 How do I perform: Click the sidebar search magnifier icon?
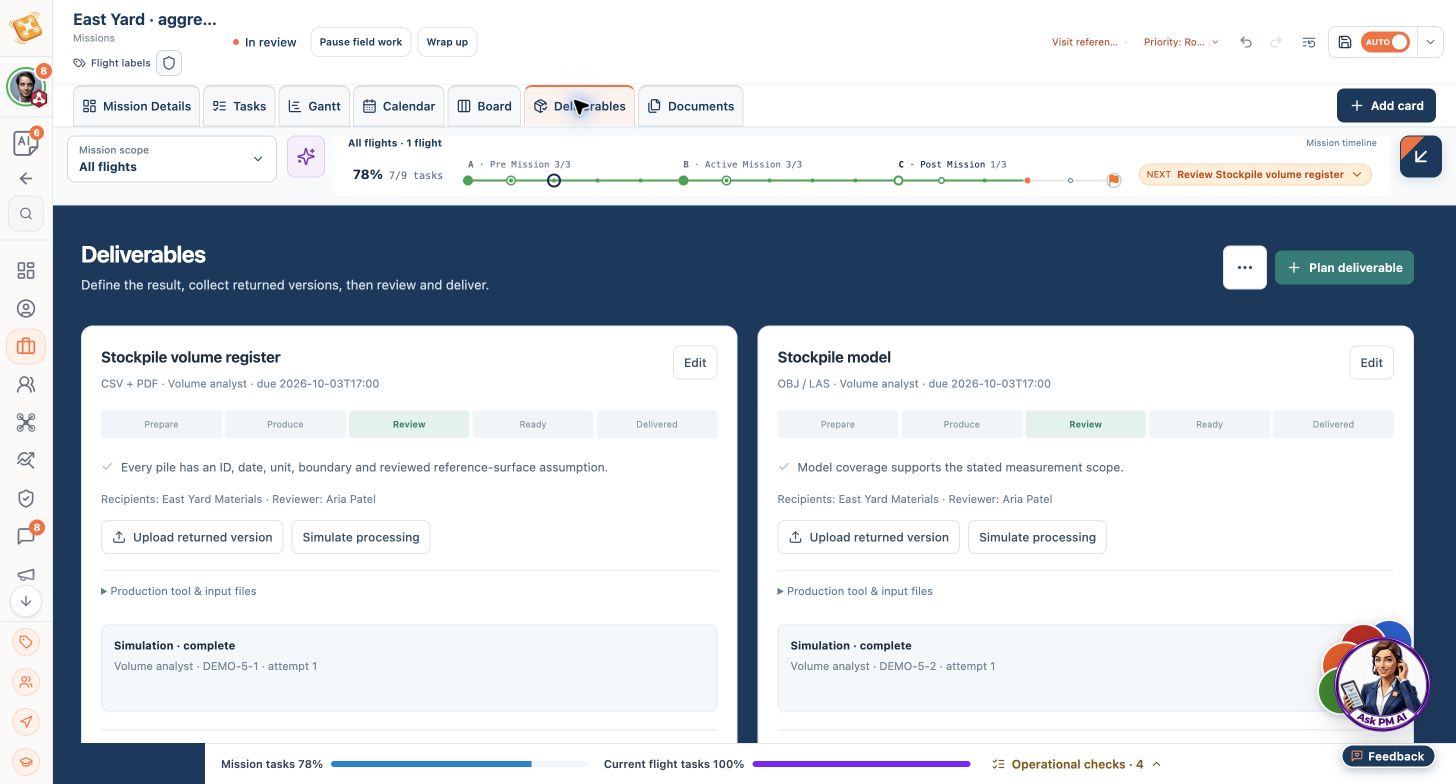tap(26, 213)
